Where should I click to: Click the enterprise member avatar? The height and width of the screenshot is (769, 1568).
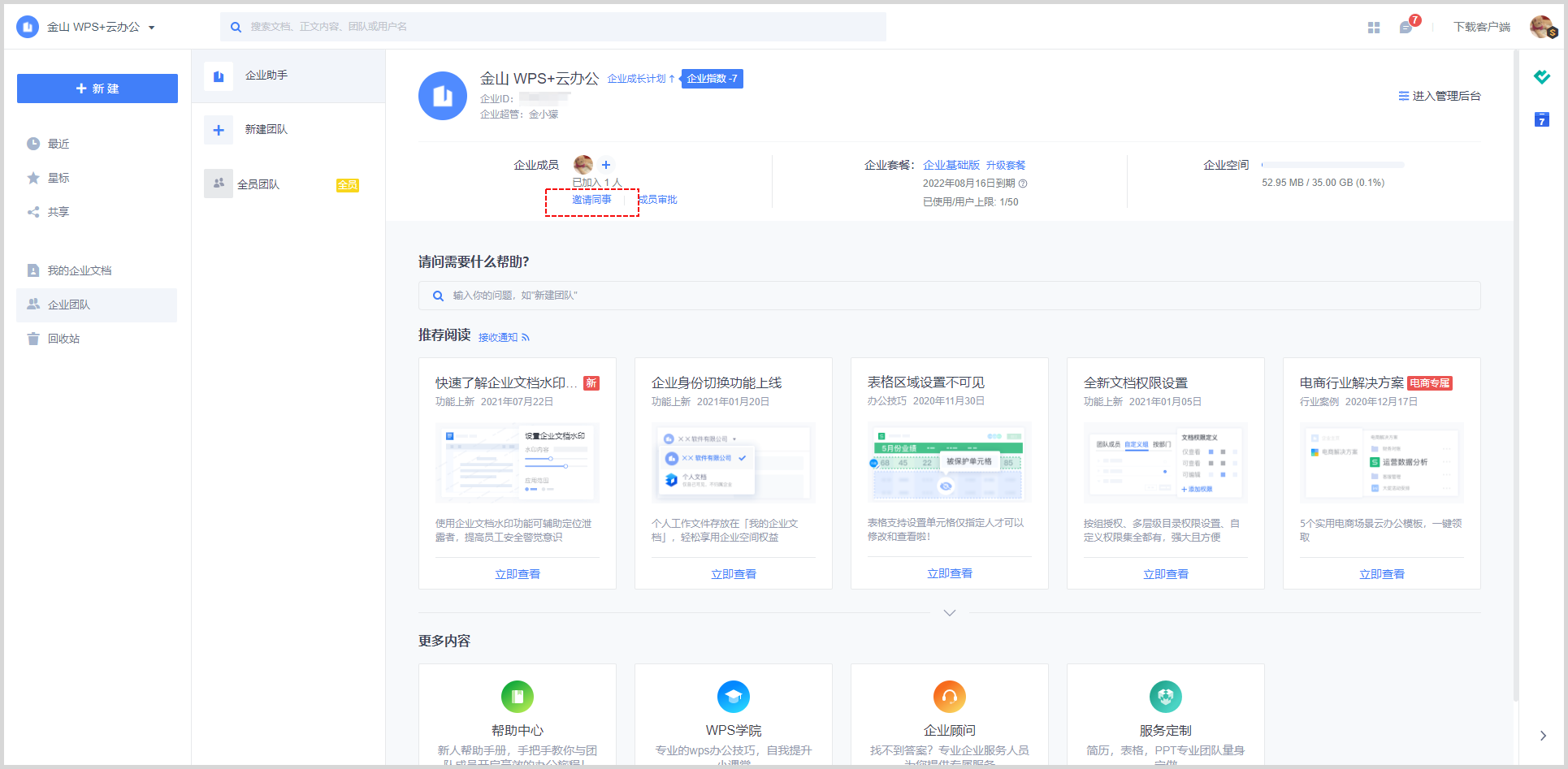point(583,165)
